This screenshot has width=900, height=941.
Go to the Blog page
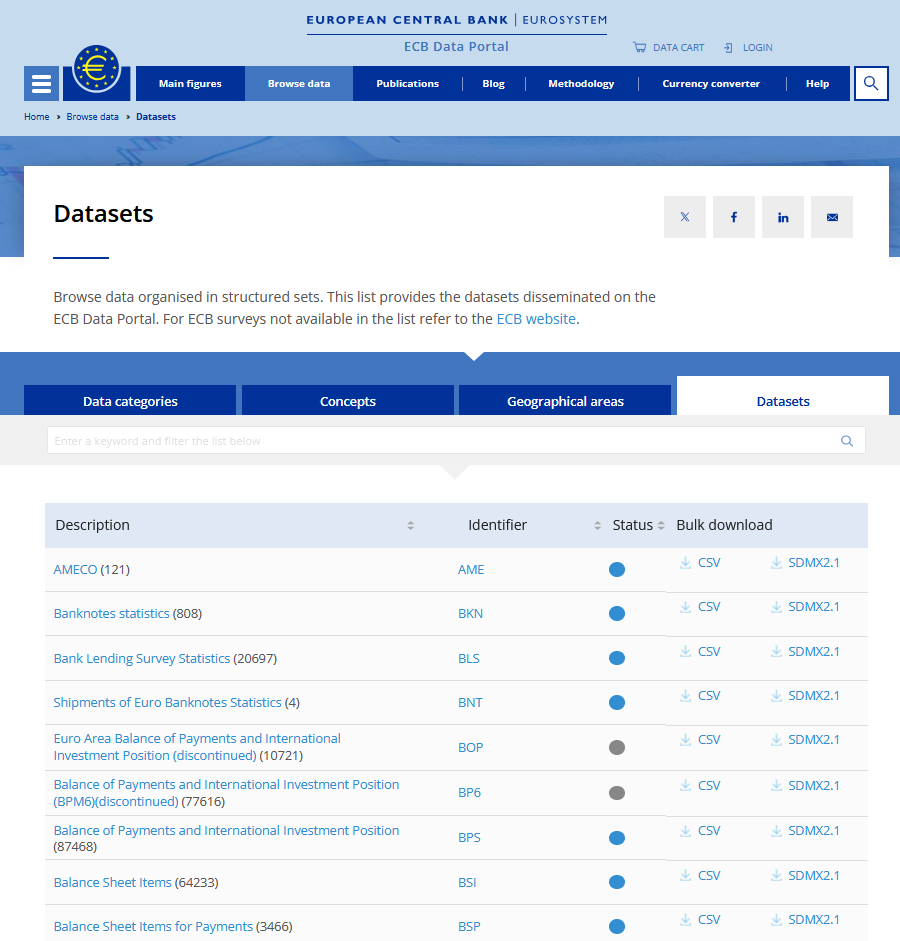point(493,83)
